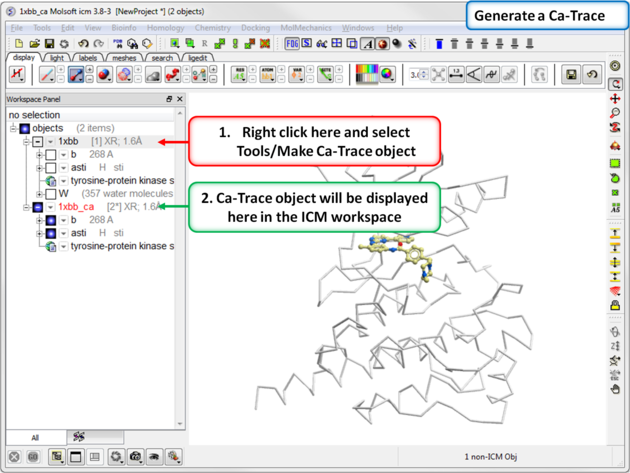Toggle display checkbox for W water molecules

(x=50, y=194)
